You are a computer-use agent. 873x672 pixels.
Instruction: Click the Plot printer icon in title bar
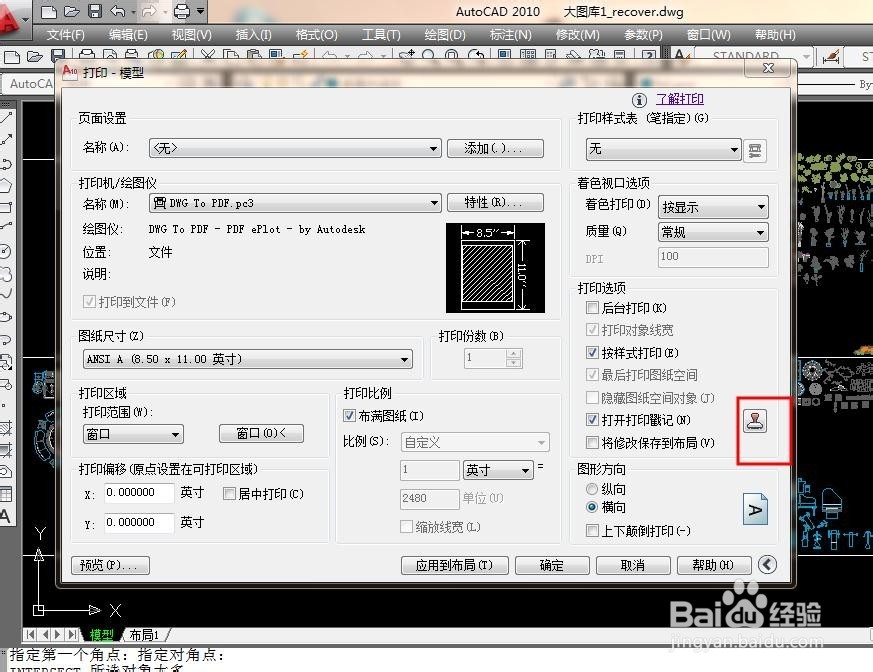point(182,11)
